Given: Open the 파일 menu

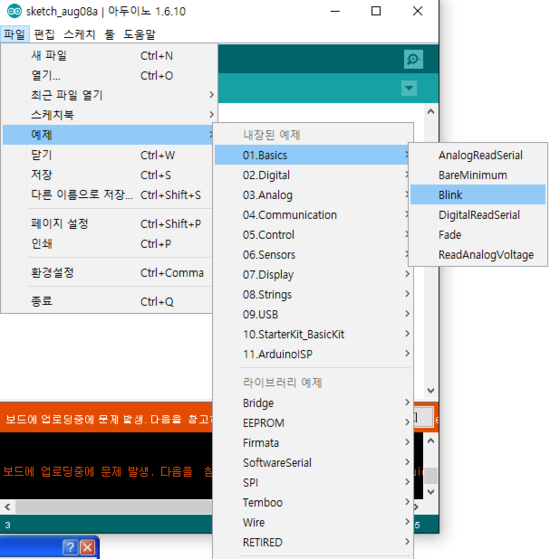Looking at the screenshot, I should [15, 35].
